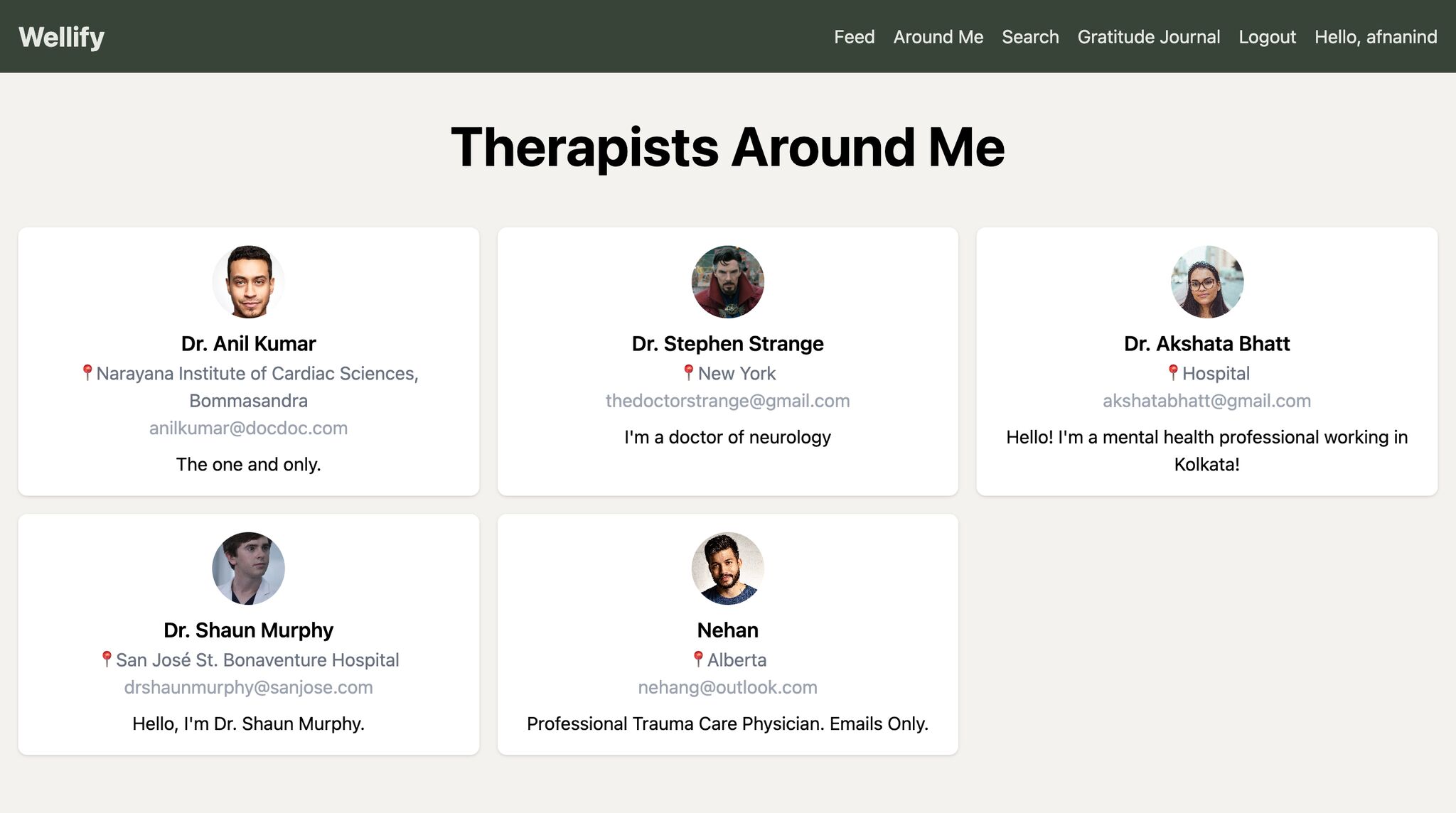Click thedoctorstrange@gmail.com email address
This screenshot has width=1456, height=813.
[x=727, y=401]
